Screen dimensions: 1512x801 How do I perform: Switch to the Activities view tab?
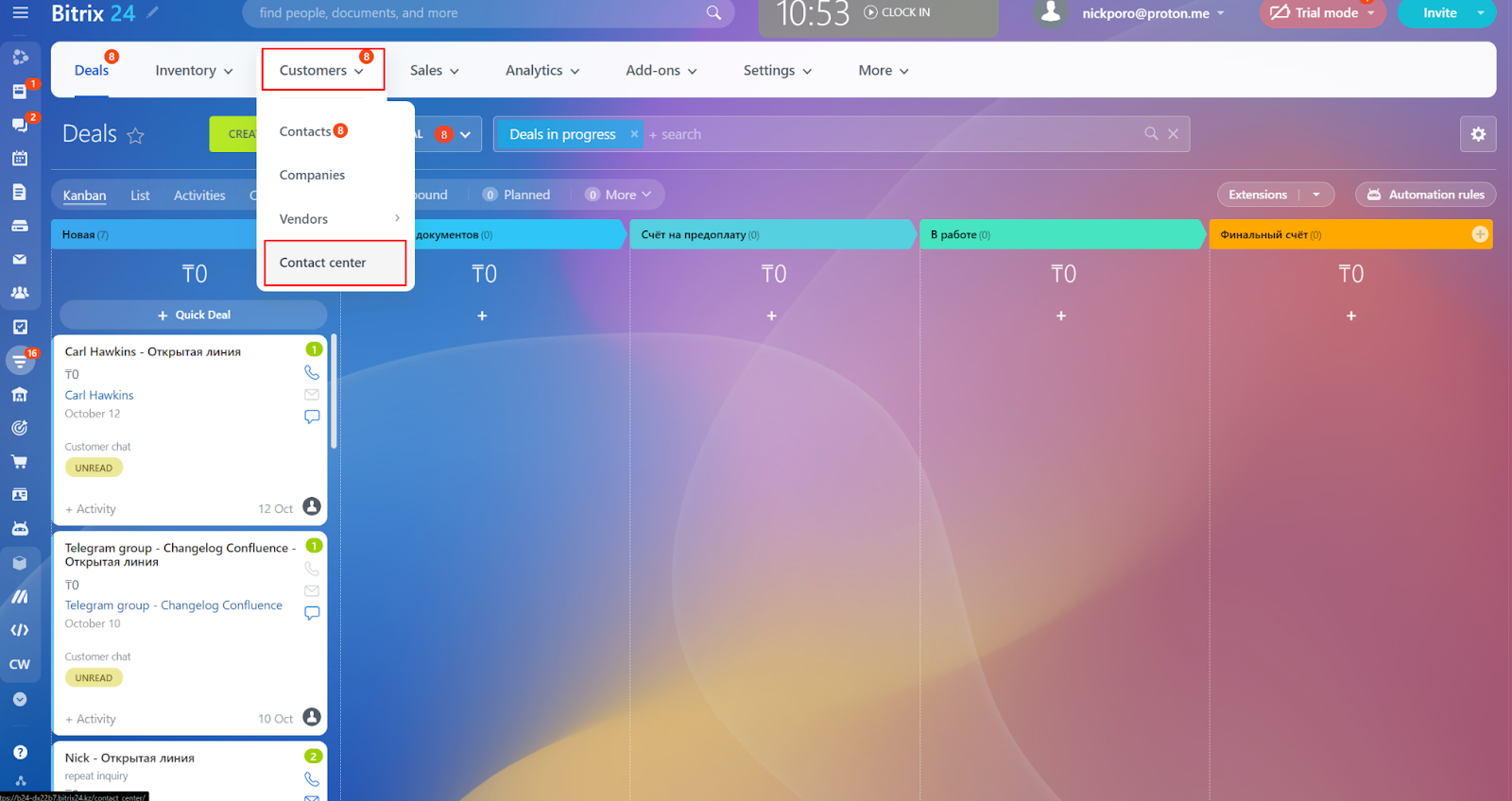pyautogui.click(x=199, y=196)
